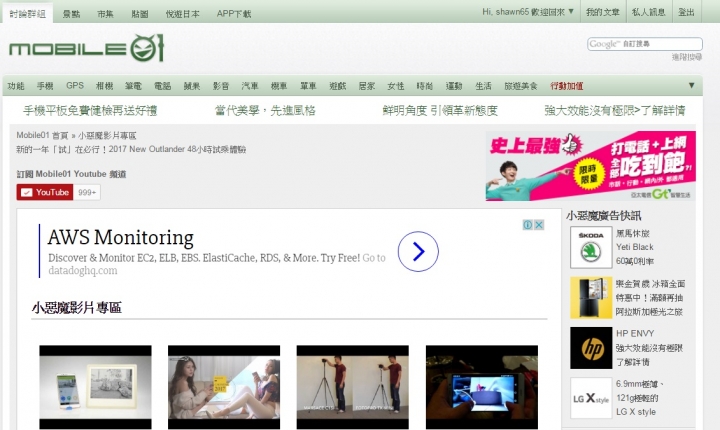Select the 汽車 category
The width and height of the screenshot is (720, 430).
250,86
